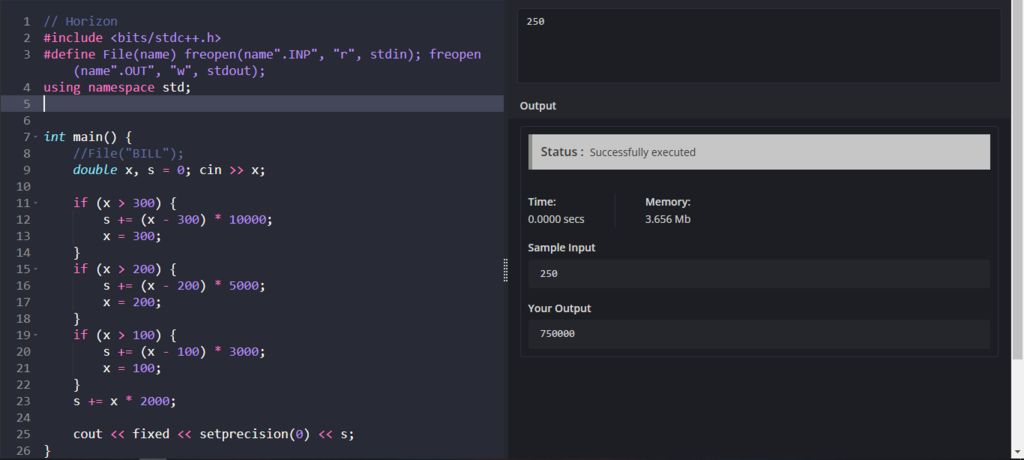Screen dimensions: 1024x460
Task: Click the custom input box containing 250
Action: pos(758,45)
